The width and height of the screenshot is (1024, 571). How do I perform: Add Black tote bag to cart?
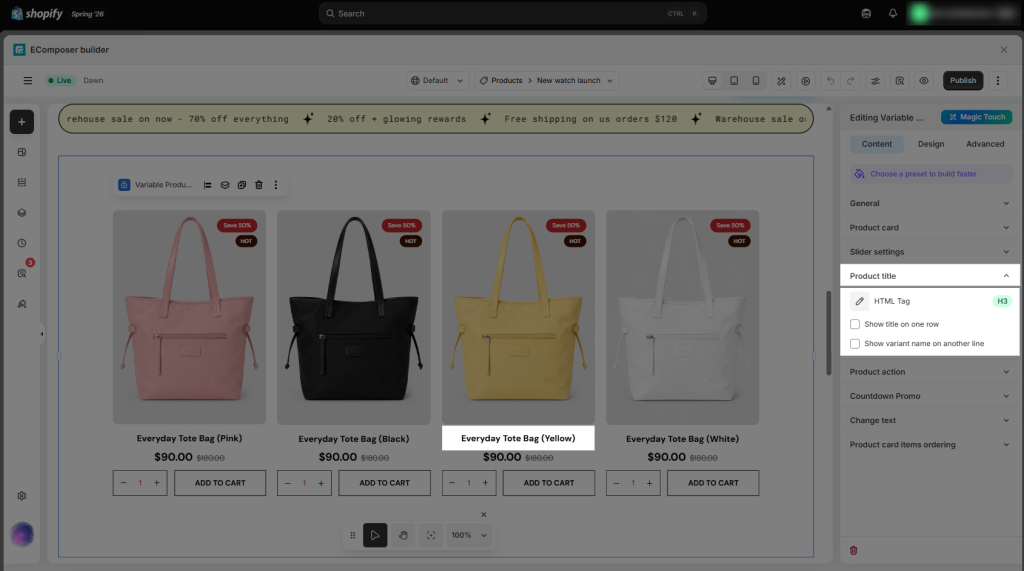click(x=384, y=483)
